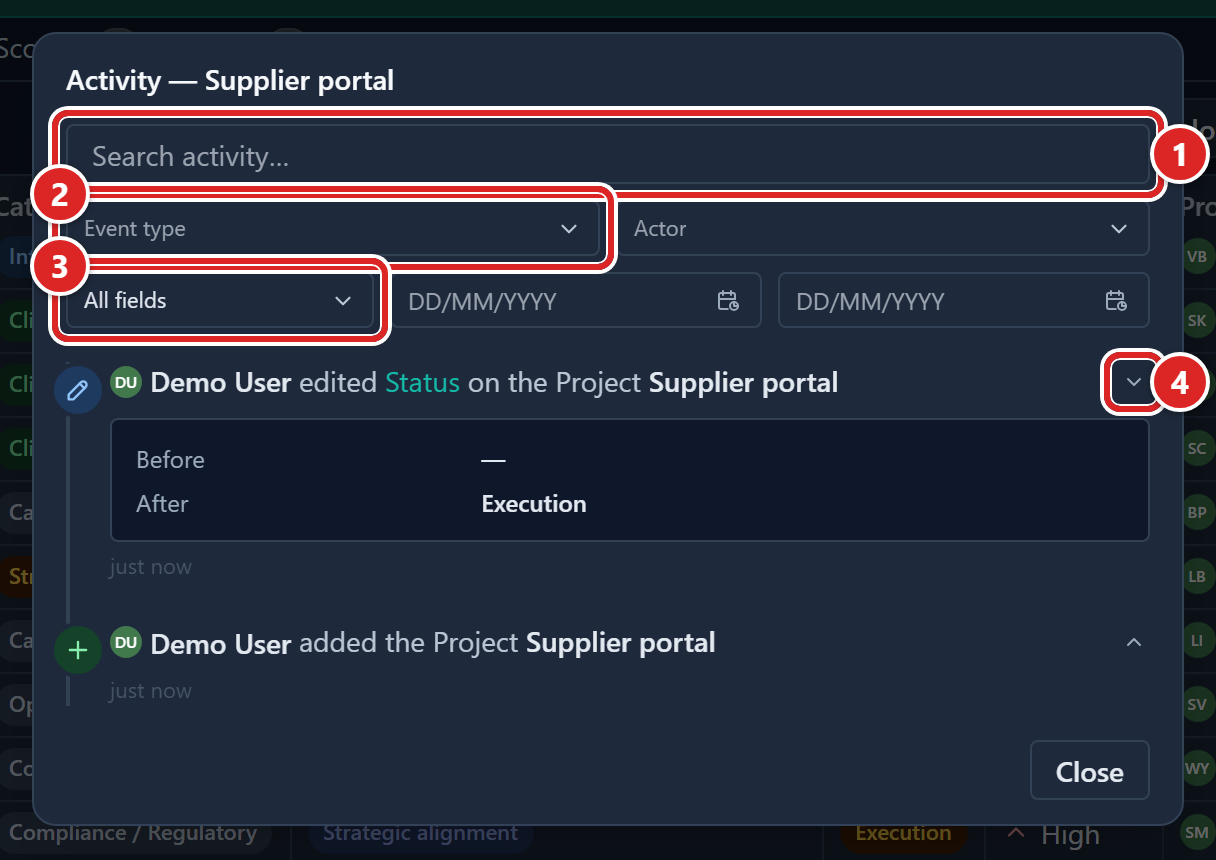Click the High priority label in background
Image resolution: width=1216 pixels, height=860 pixels.
tap(1070, 835)
